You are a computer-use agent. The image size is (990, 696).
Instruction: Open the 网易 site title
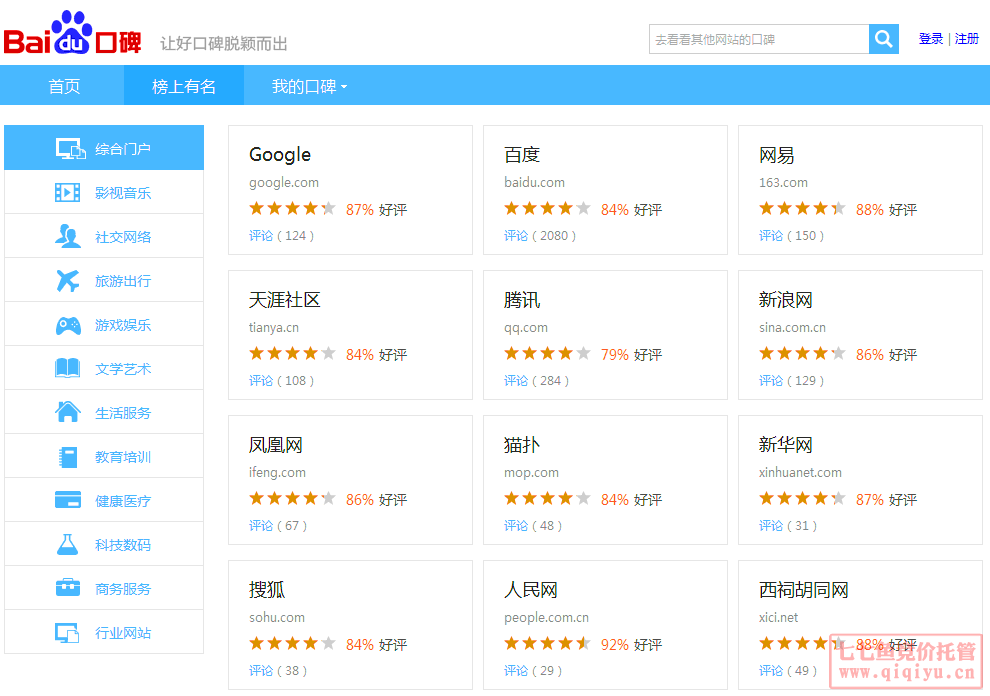point(776,155)
